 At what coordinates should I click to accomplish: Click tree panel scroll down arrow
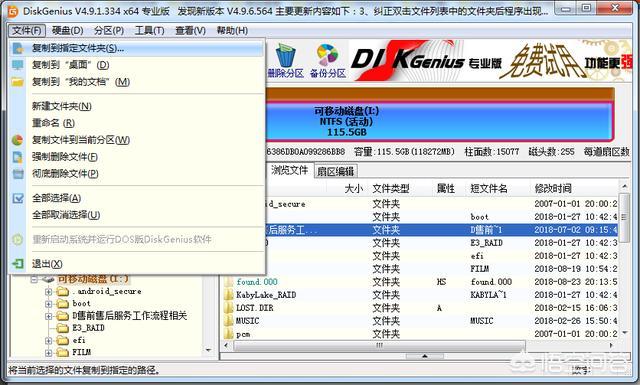coord(209,350)
